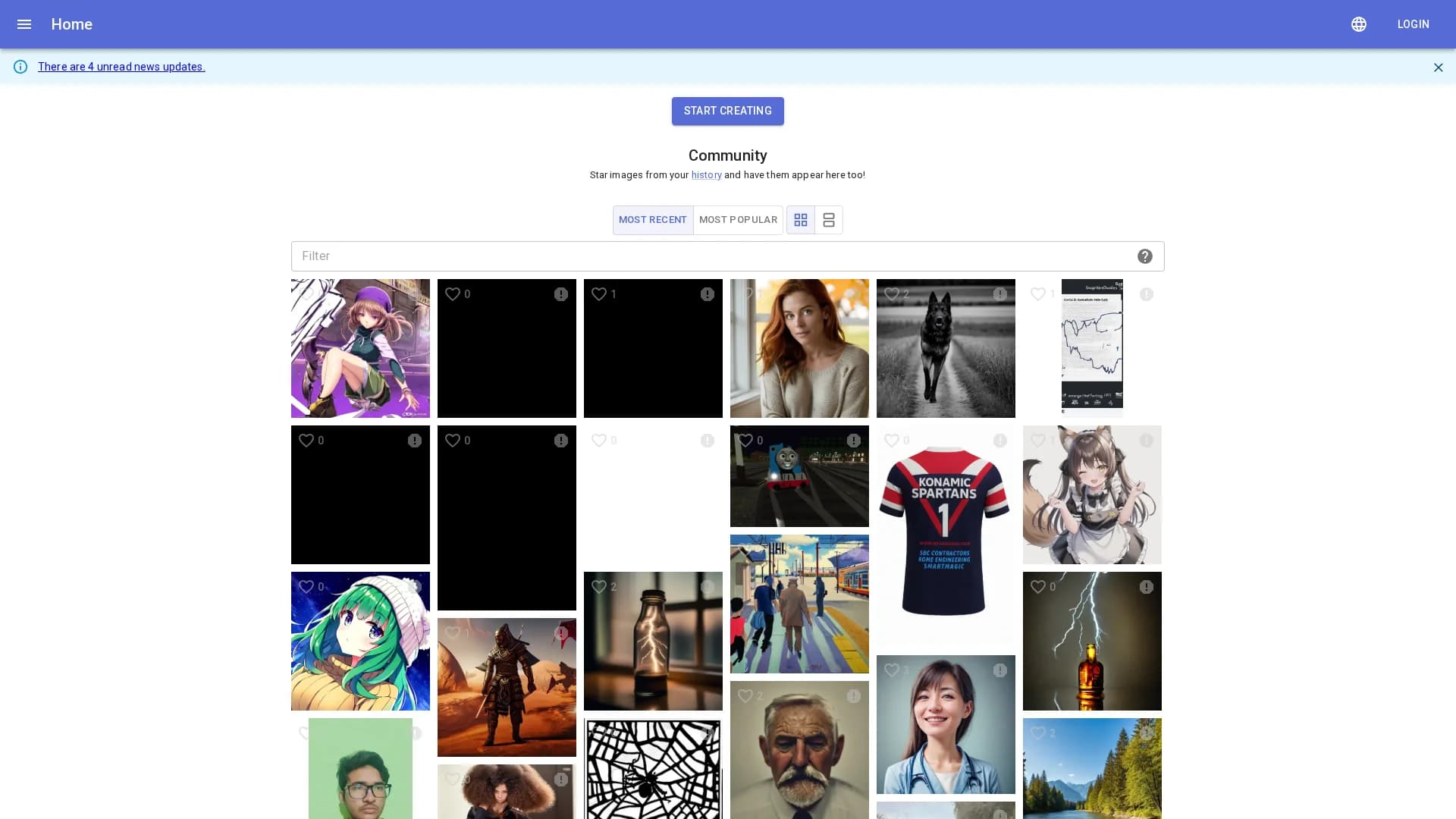The width and height of the screenshot is (1456, 819).
Task: Open the purple-hat anime girl thumbnail
Action: click(360, 349)
